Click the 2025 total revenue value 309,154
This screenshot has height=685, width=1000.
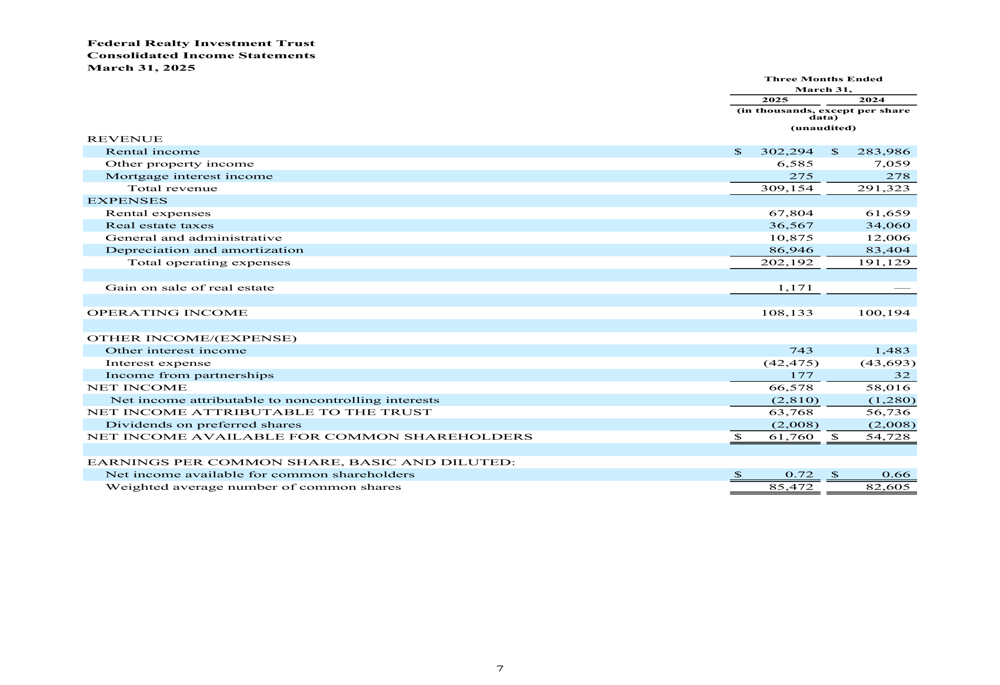pyautogui.click(x=790, y=186)
